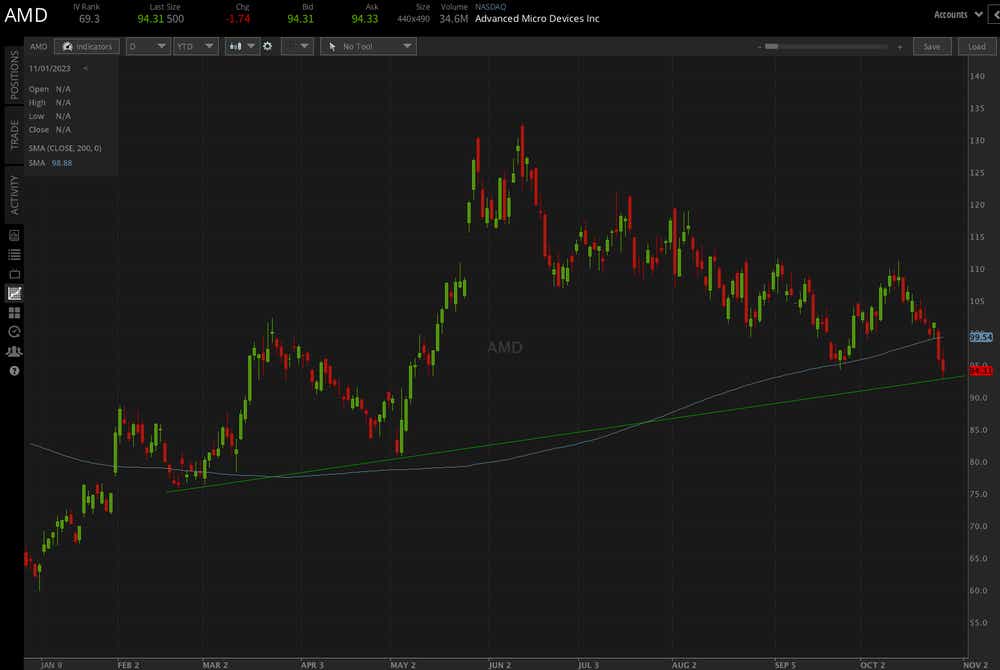The image size is (1000, 670).
Task: Click the OCT 2 date axis label
Action: tap(872, 665)
